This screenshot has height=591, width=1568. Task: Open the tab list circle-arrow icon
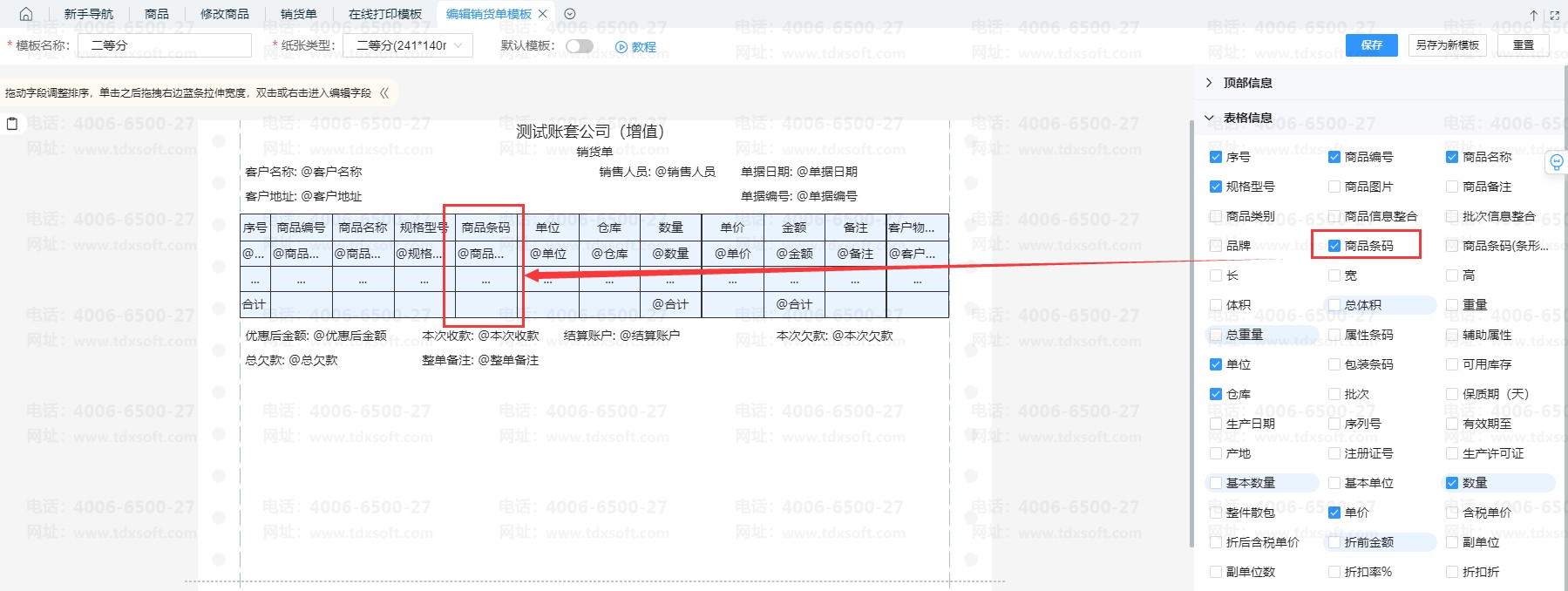point(570,14)
